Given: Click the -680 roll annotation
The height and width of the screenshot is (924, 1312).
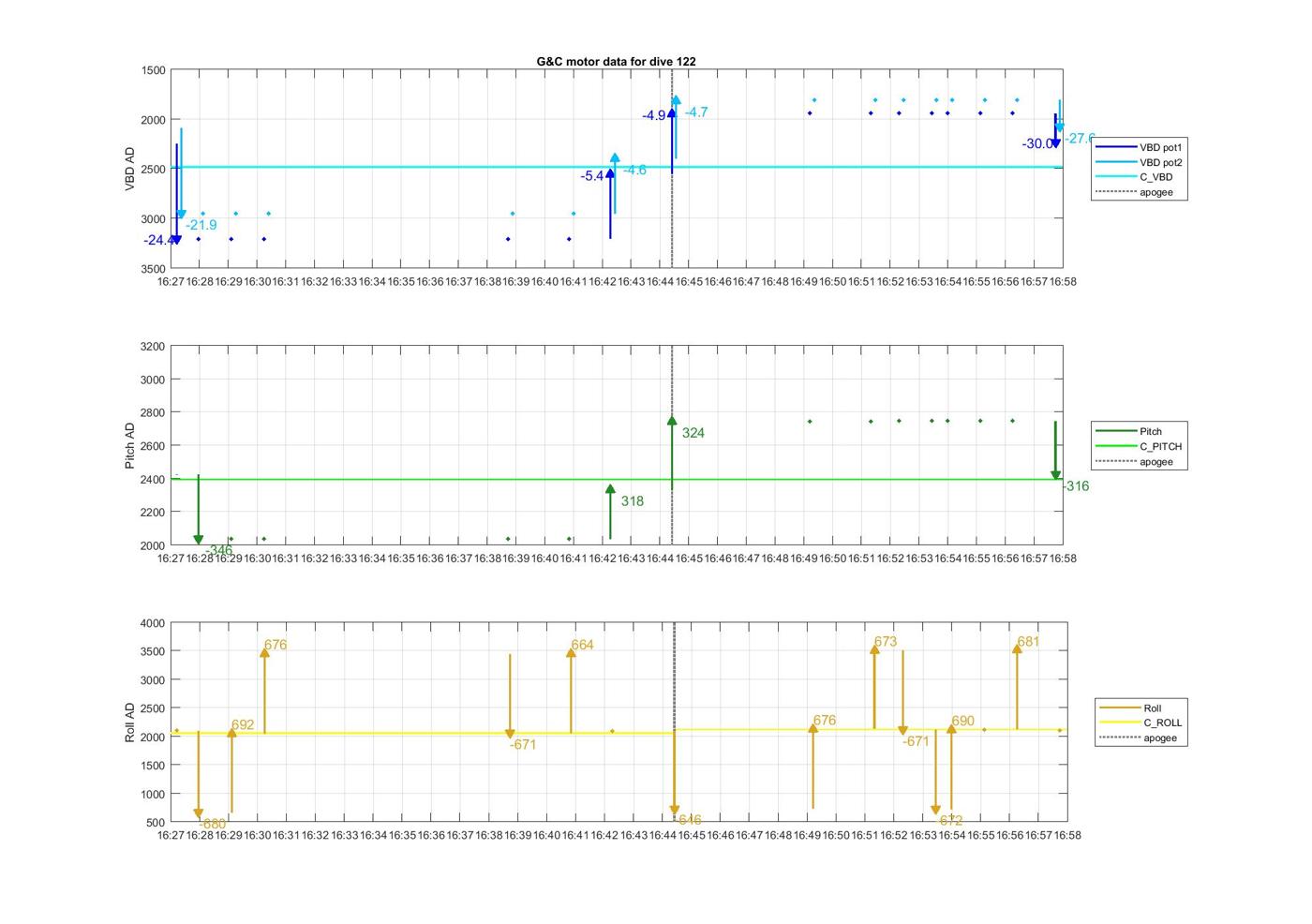Looking at the screenshot, I should point(213,825).
